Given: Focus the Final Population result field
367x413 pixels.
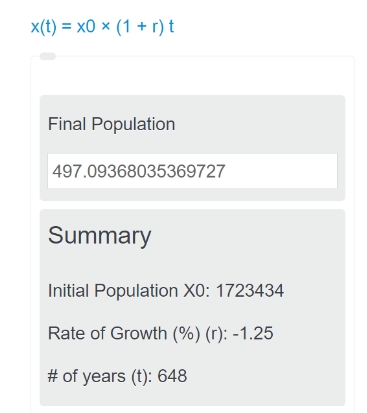Looking at the screenshot, I should point(192,171).
